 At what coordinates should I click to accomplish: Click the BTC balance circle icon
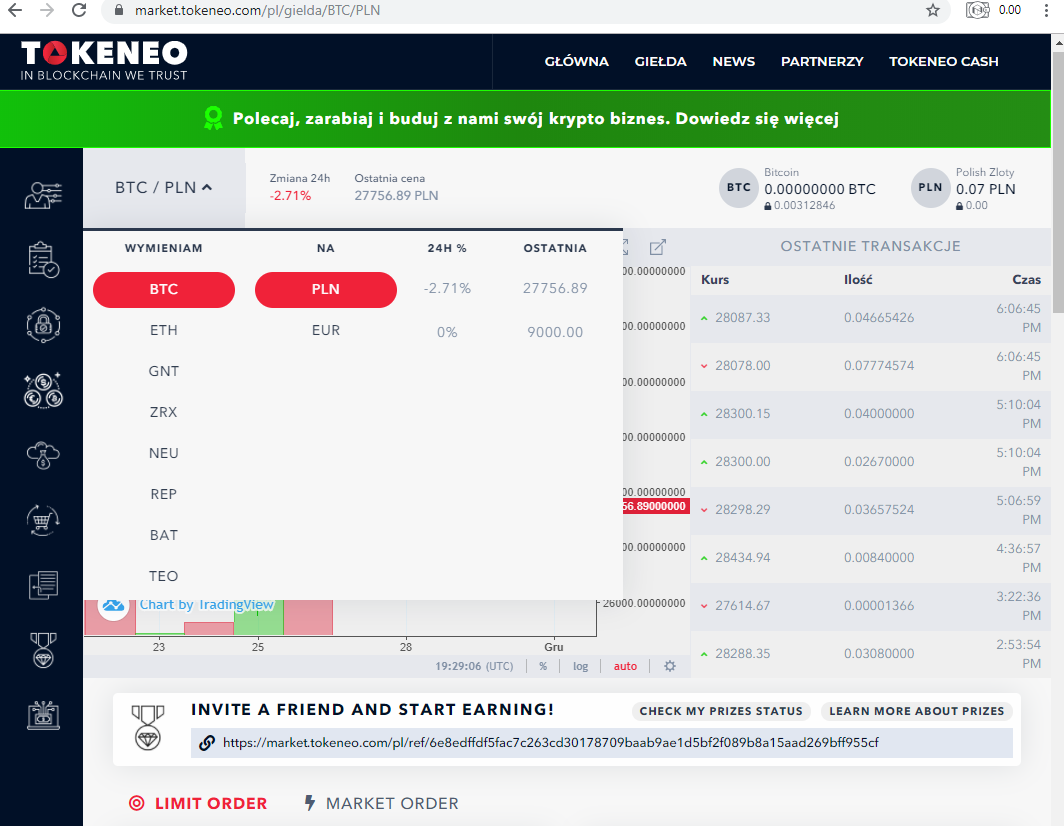738,187
